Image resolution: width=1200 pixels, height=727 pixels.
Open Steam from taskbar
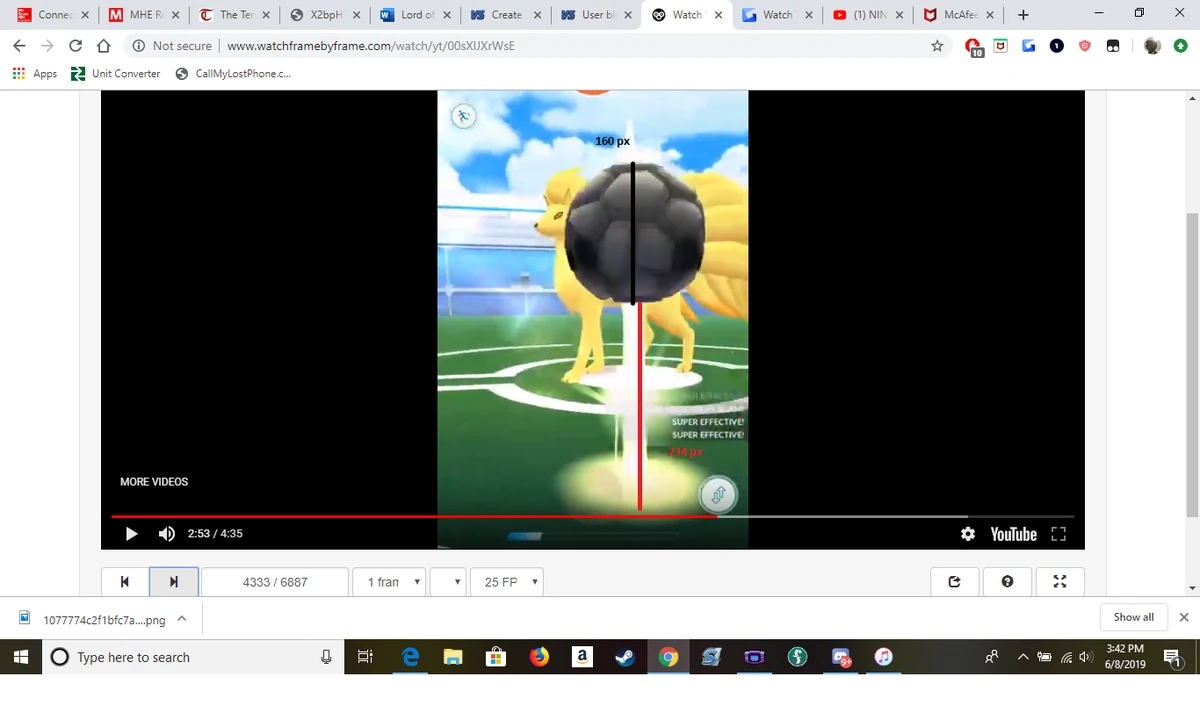(x=625, y=657)
